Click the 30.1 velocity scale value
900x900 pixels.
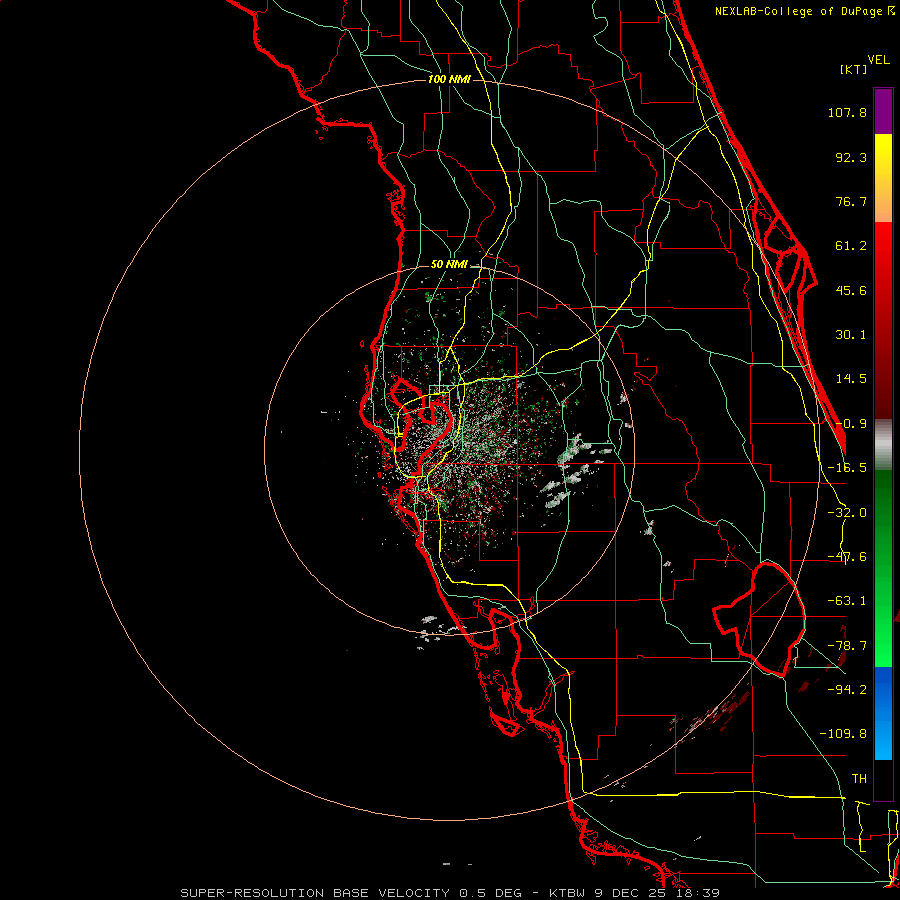(x=851, y=335)
